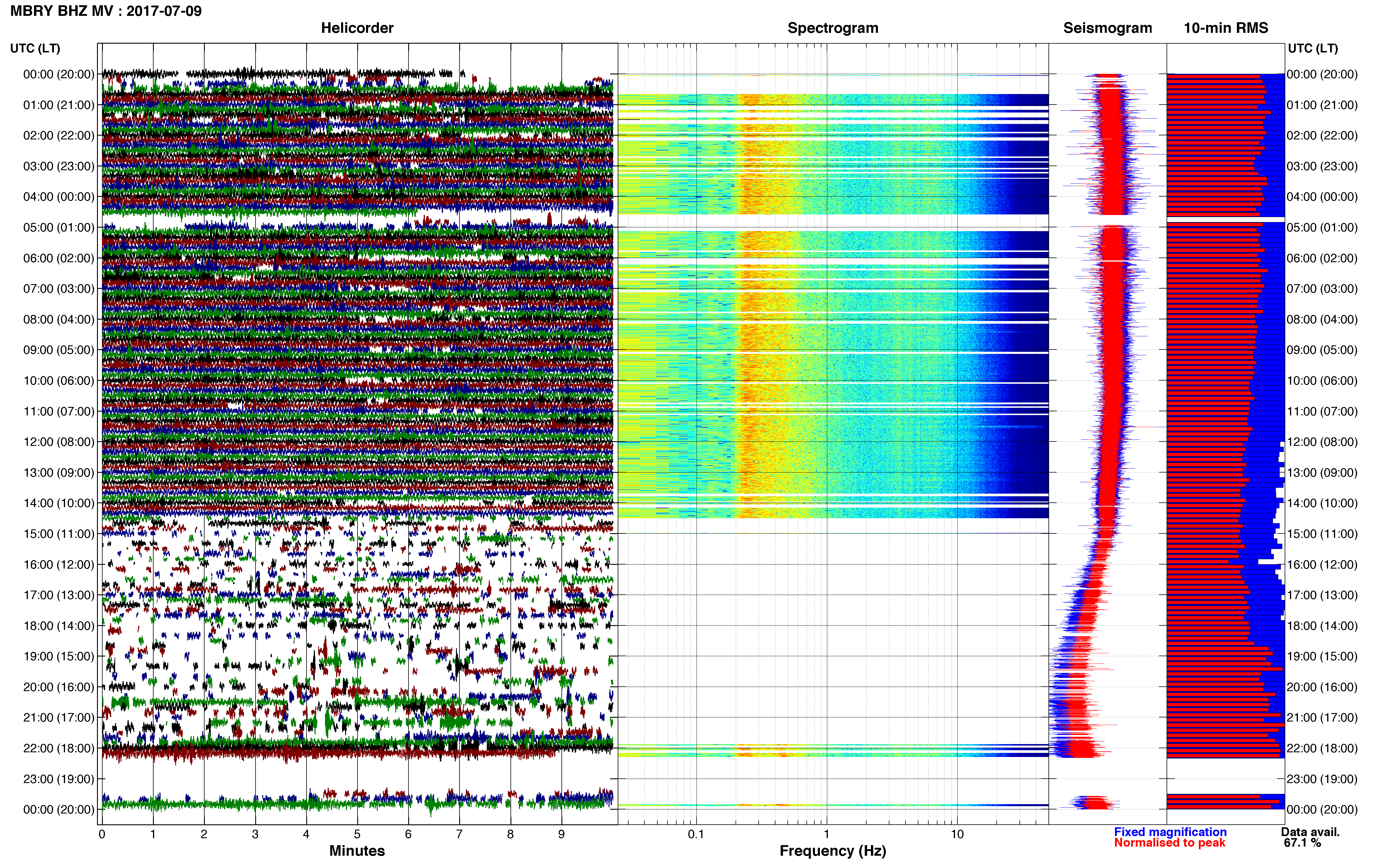The height and width of the screenshot is (868, 1389).
Task: Click left-axis time label '22:00 (18:00)'
Action: pyautogui.click(x=59, y=748)
